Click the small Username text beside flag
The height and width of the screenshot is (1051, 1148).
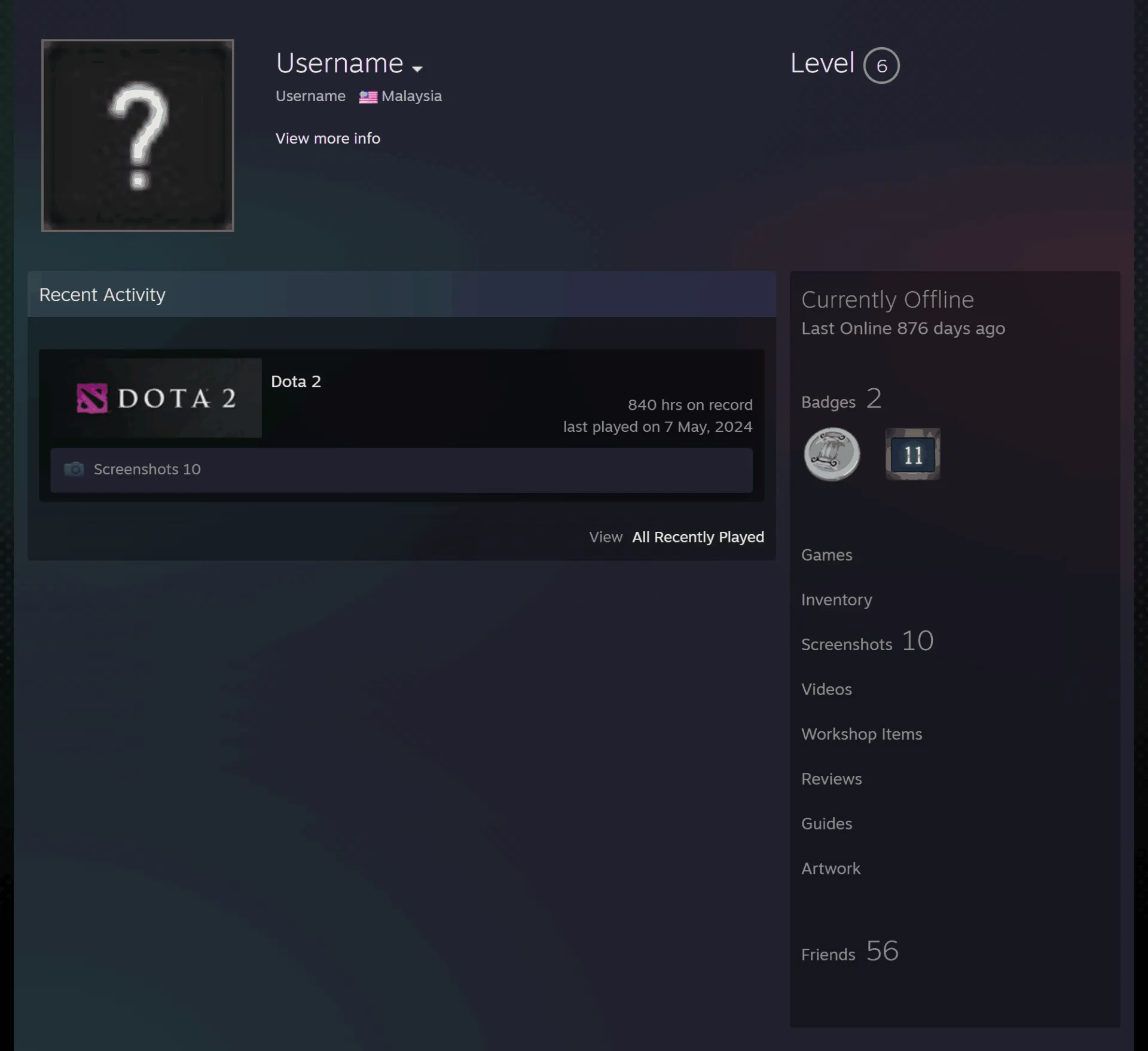click(x=310, y=96)
